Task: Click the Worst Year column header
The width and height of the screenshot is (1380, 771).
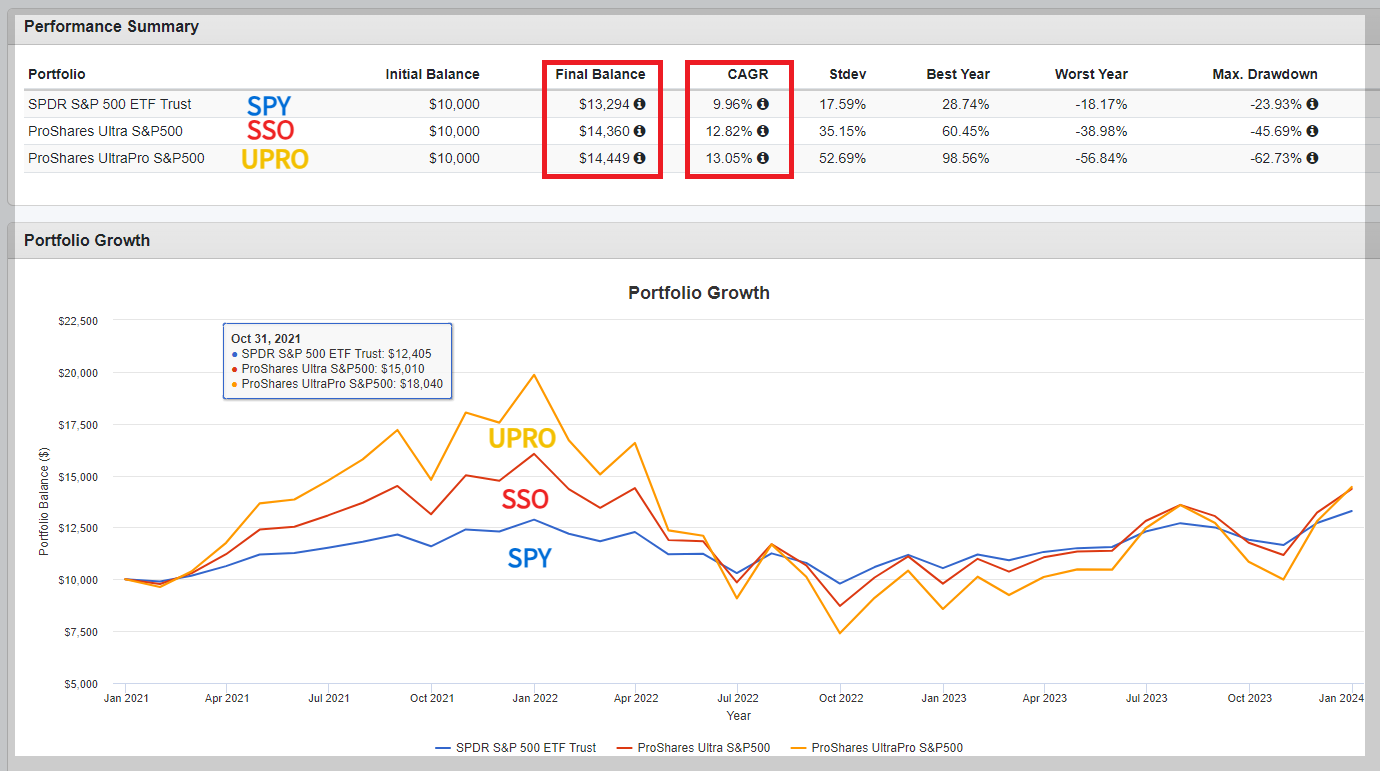Action: point(1091,74)
